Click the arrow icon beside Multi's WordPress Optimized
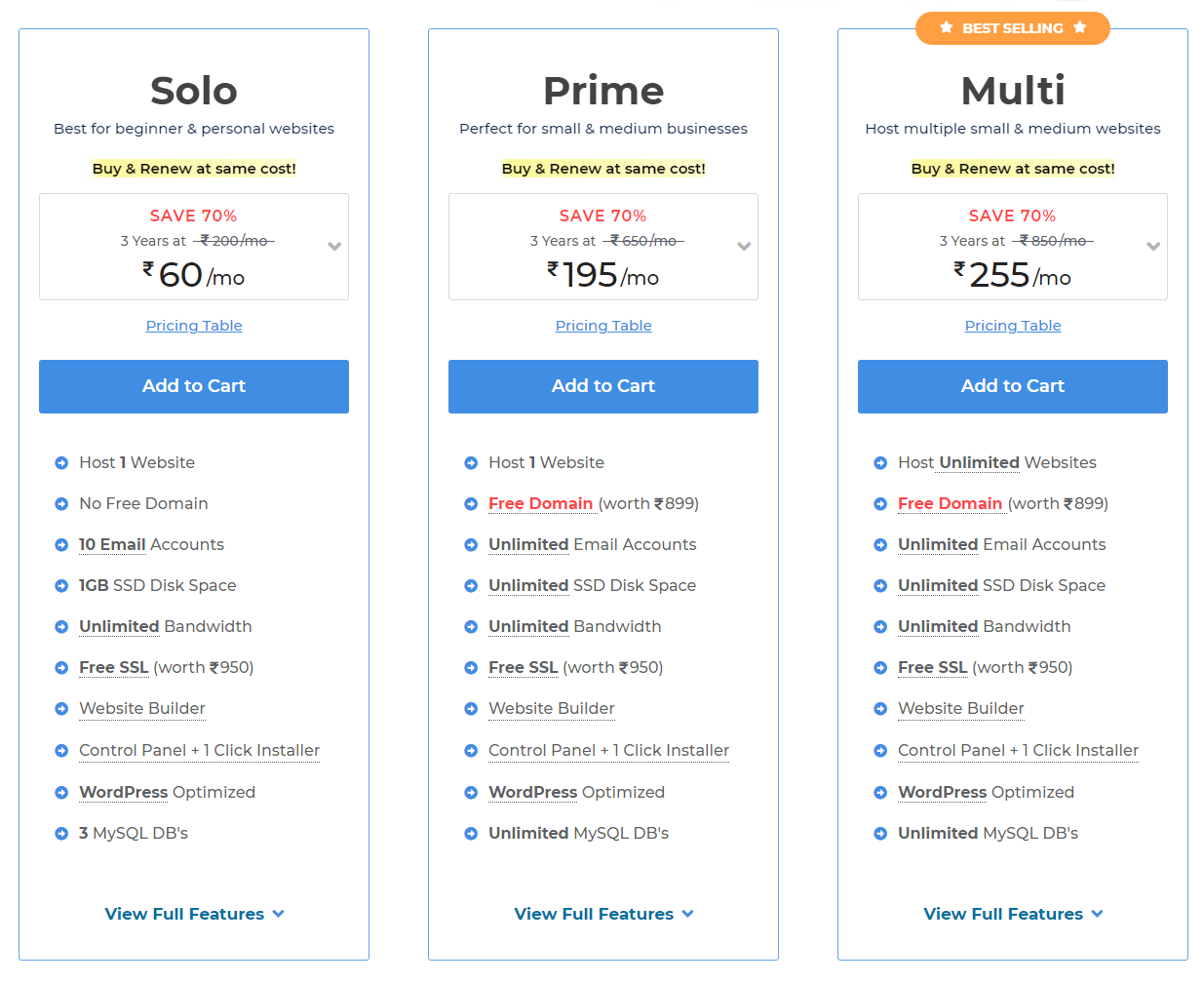This screenshot has height=984, width=1204. tap(880, 793)
